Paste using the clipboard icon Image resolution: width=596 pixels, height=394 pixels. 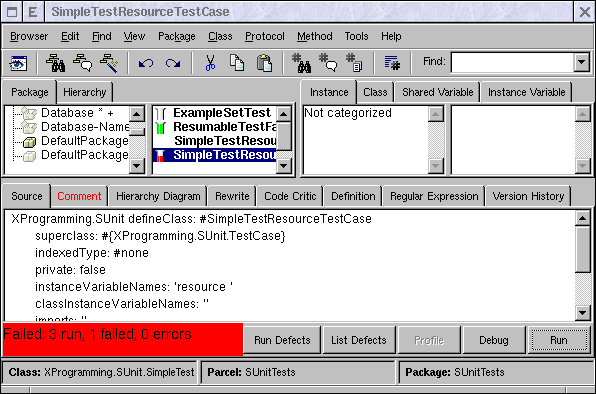pos(265,63)
